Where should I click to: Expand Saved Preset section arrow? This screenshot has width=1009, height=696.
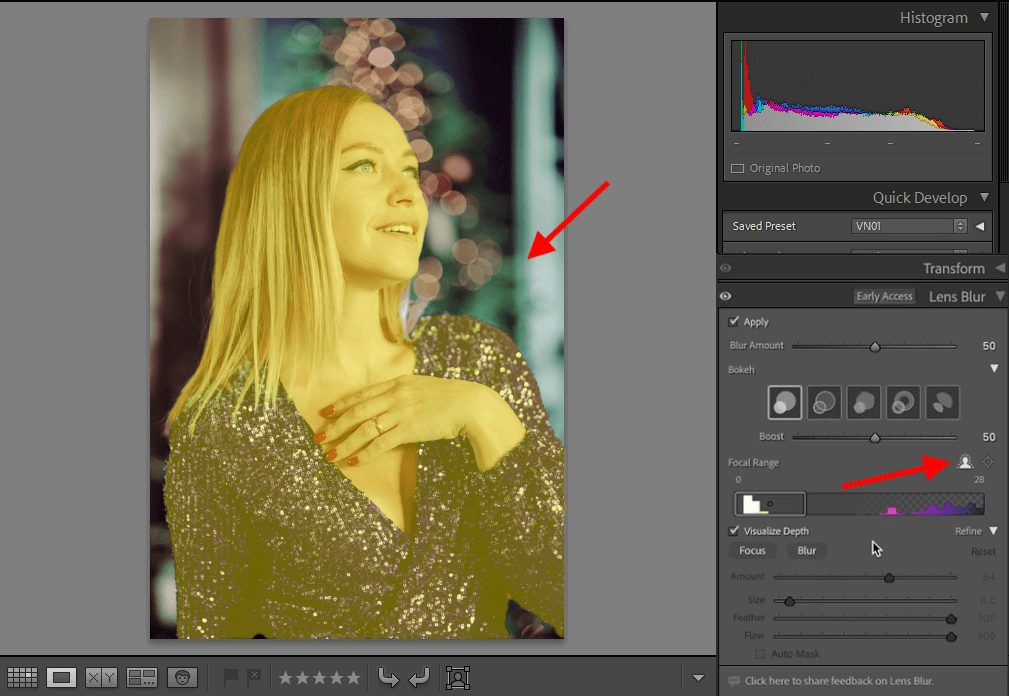pos(980,226)
